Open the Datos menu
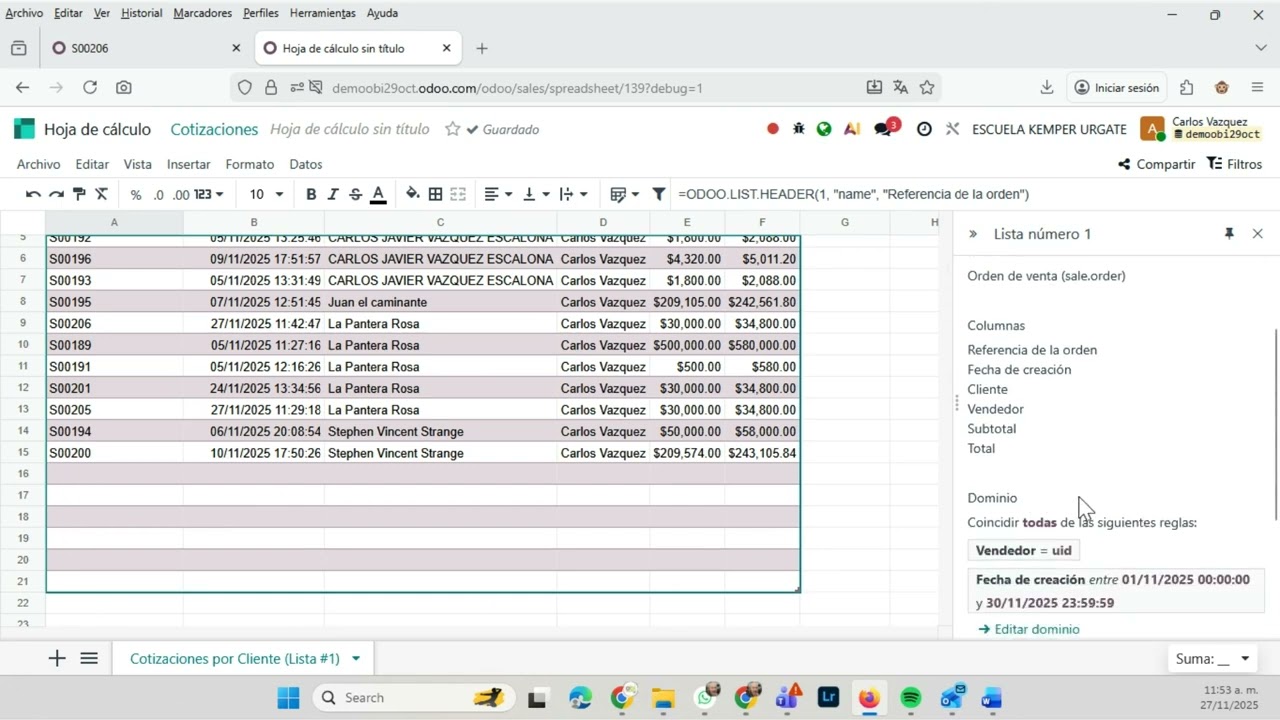1280x720 pixels. coord(306,164)
